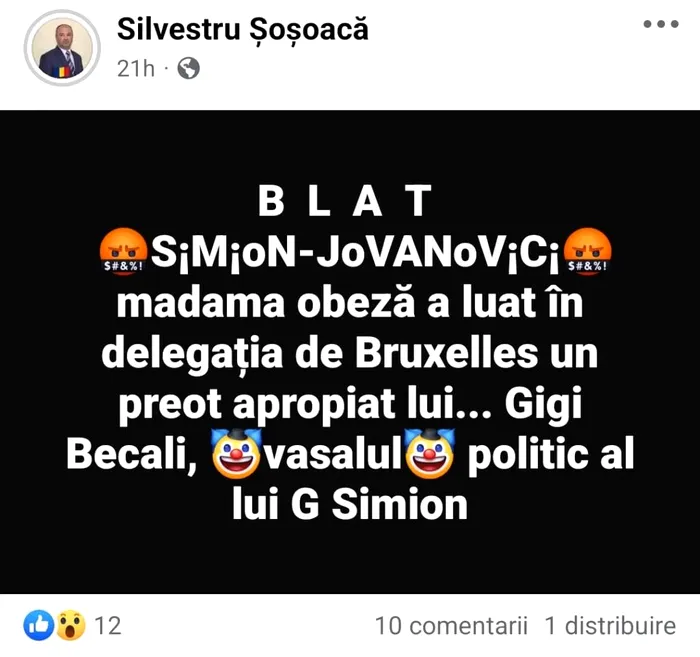Open the 21h post timestamp
Screen dimensions: 700x657
pyautogui.click(x=136, y=69)
